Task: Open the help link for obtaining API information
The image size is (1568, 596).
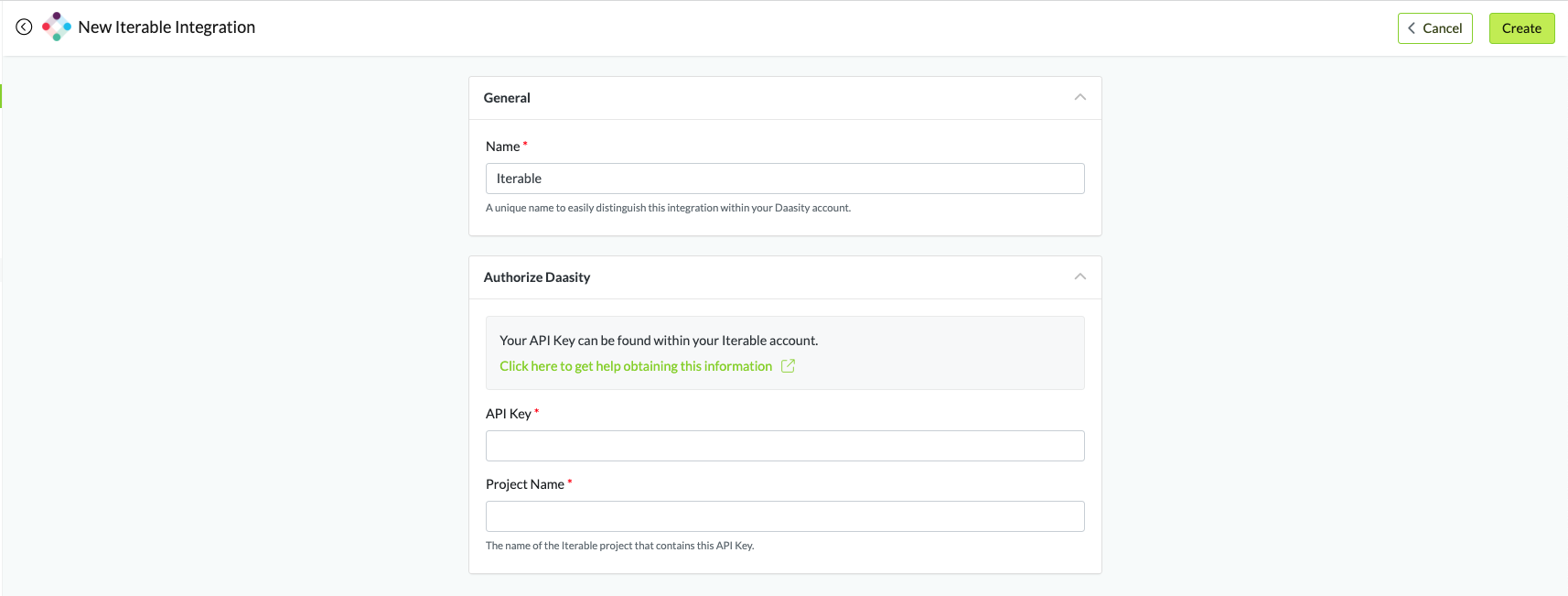Action: (x=636, y=366)
